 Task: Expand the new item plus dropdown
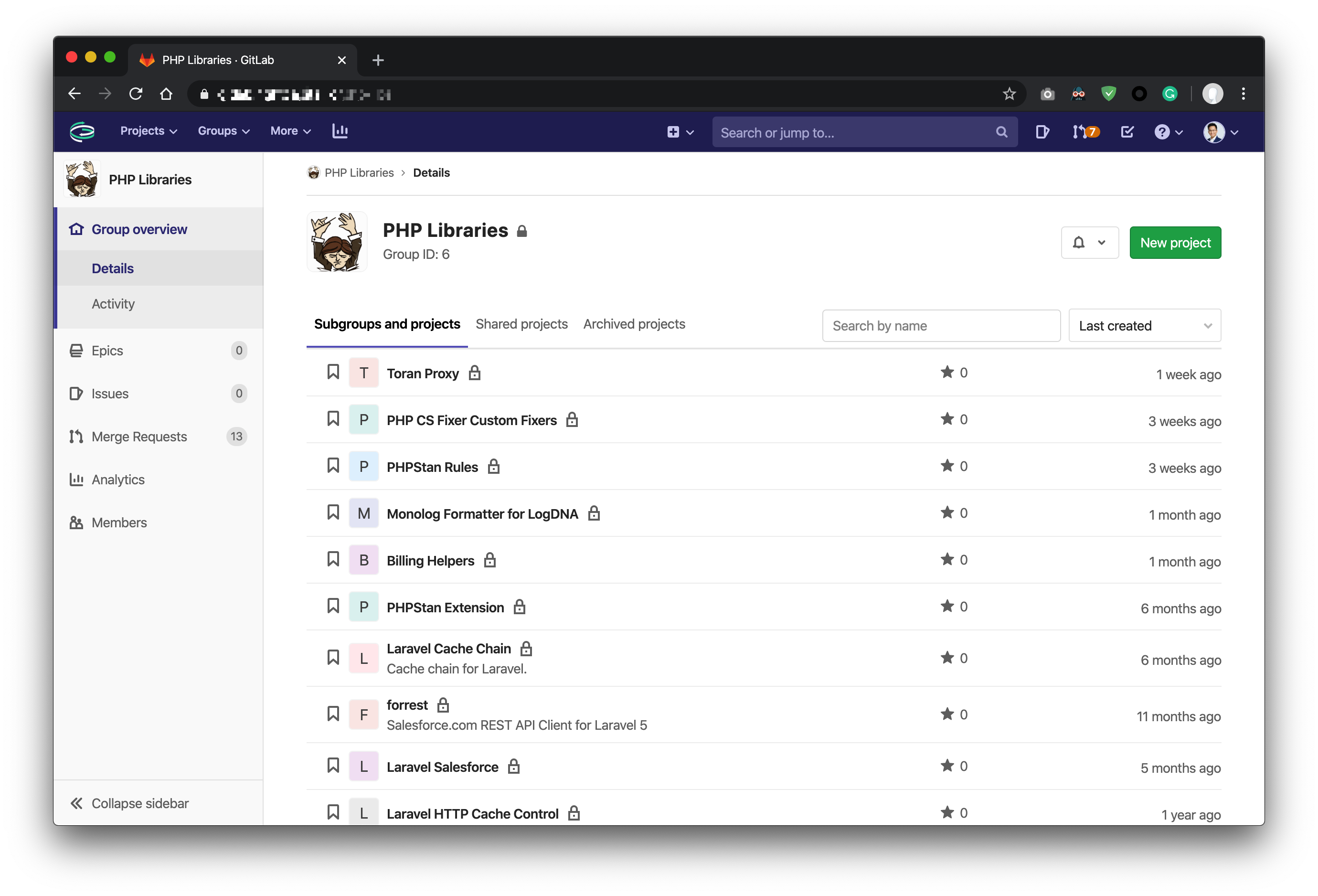click(680, 132)
